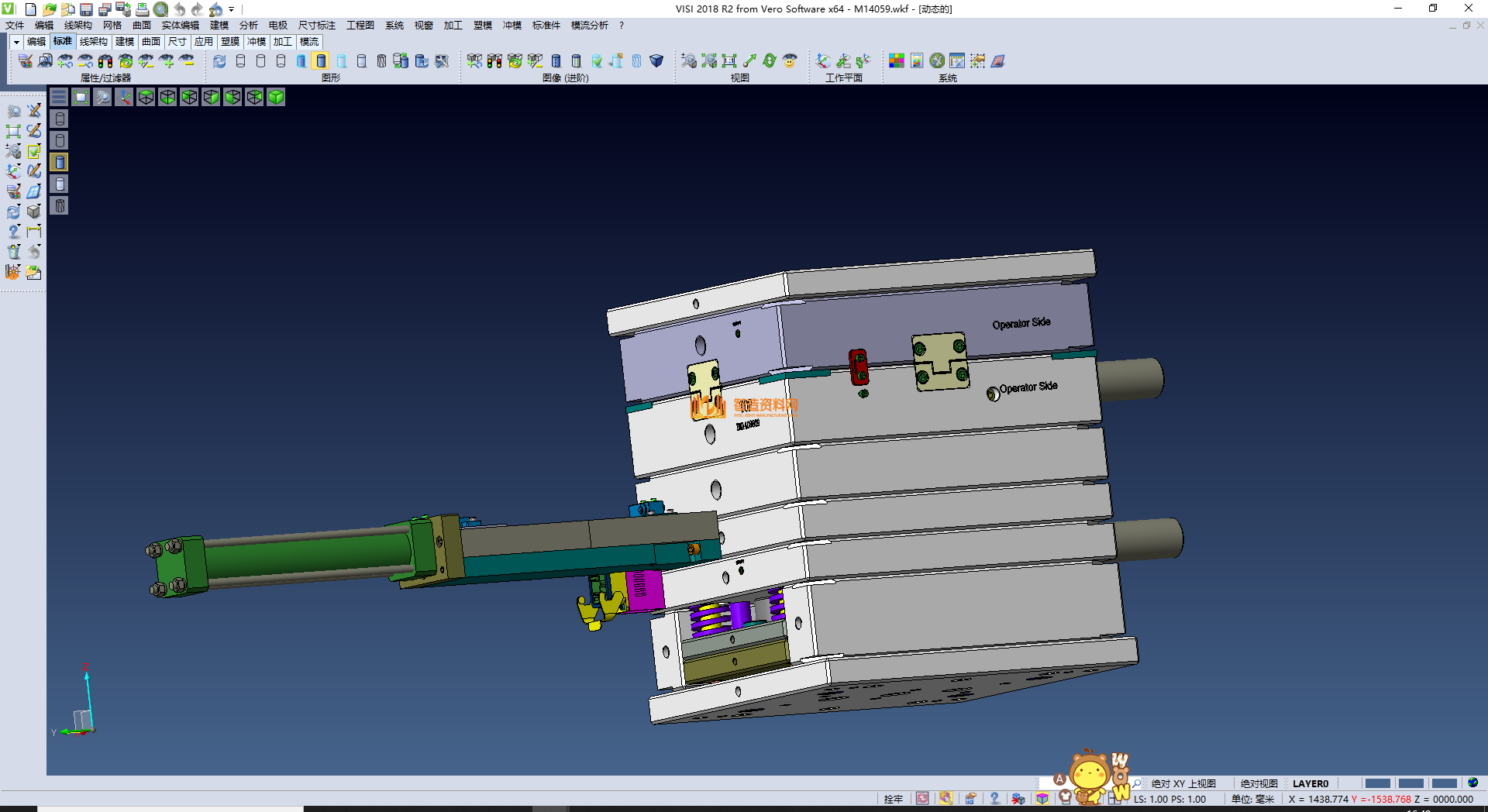
Task: Click the smiley face view icon
Action: 790,60
